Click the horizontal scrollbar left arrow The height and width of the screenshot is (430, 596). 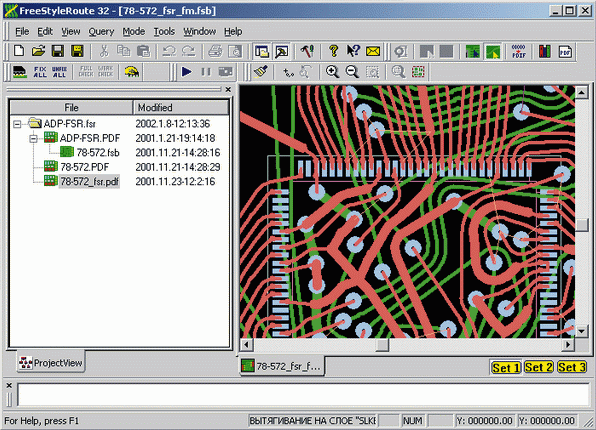[x=246, y=345]
